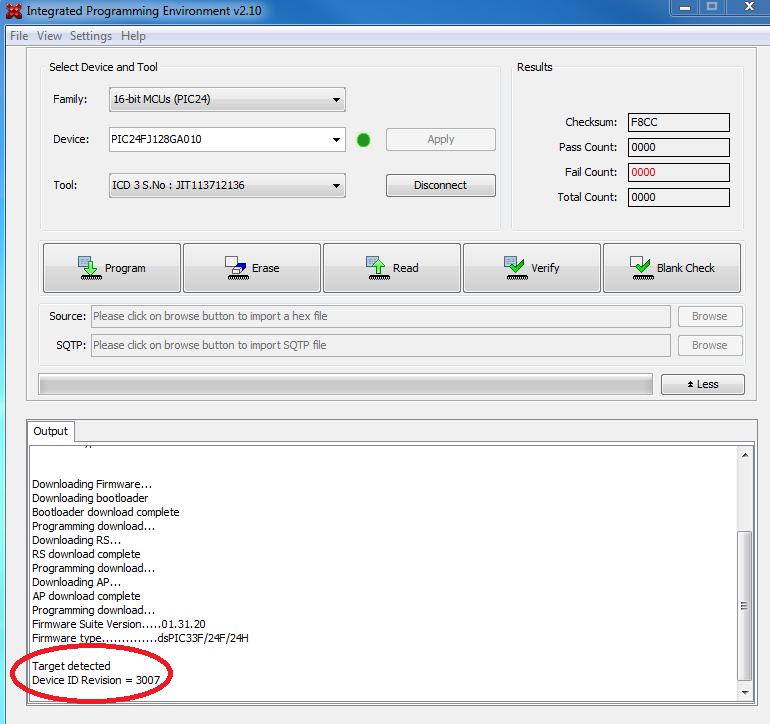Open the File menu
This screenshot has height=724, width=770.
pyautogui.click(x=19, y=36)
